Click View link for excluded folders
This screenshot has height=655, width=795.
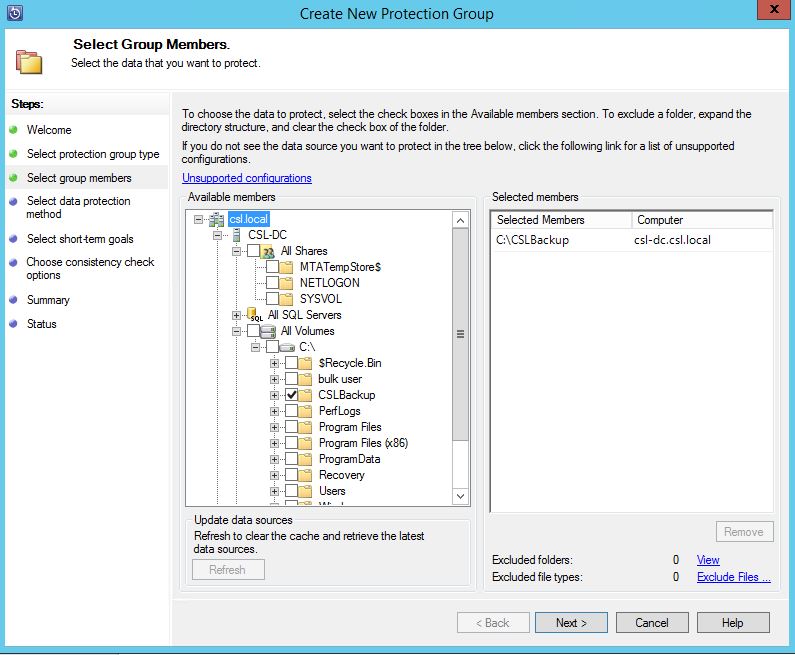tap(708, 560)
